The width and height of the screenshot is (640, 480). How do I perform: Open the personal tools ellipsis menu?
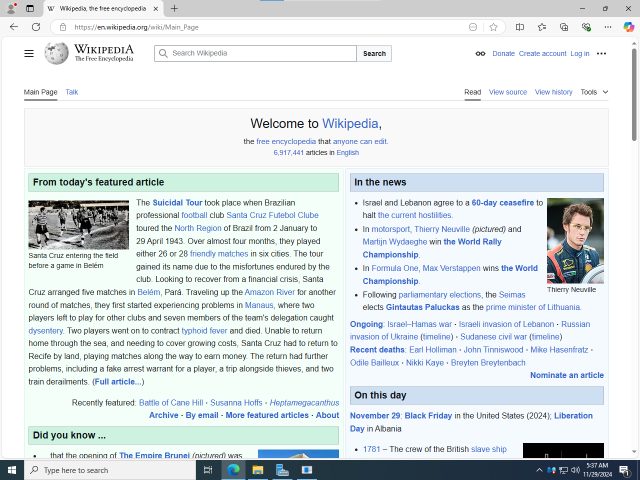tap(601, 53)
